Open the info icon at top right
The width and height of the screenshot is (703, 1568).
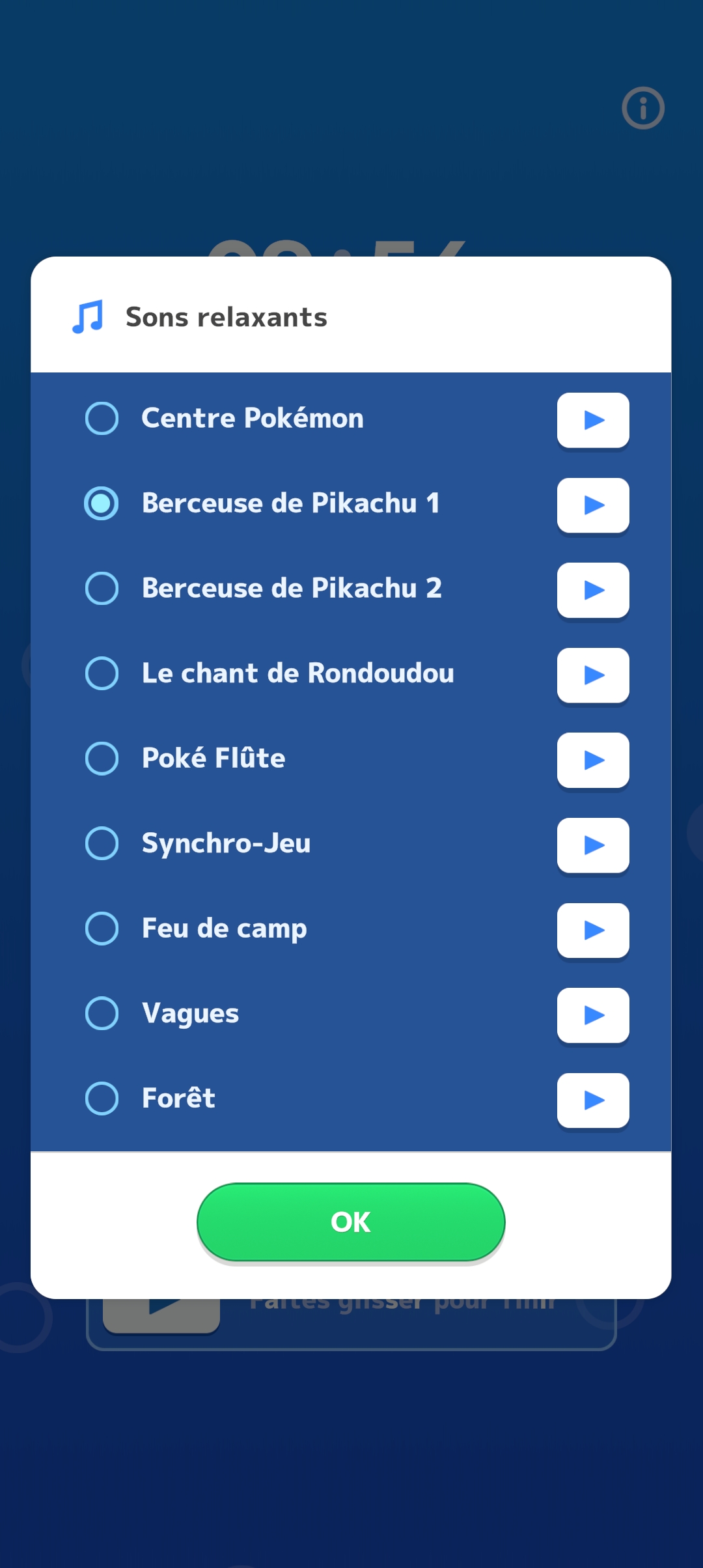pyautogui.click(x=642, y=108)
